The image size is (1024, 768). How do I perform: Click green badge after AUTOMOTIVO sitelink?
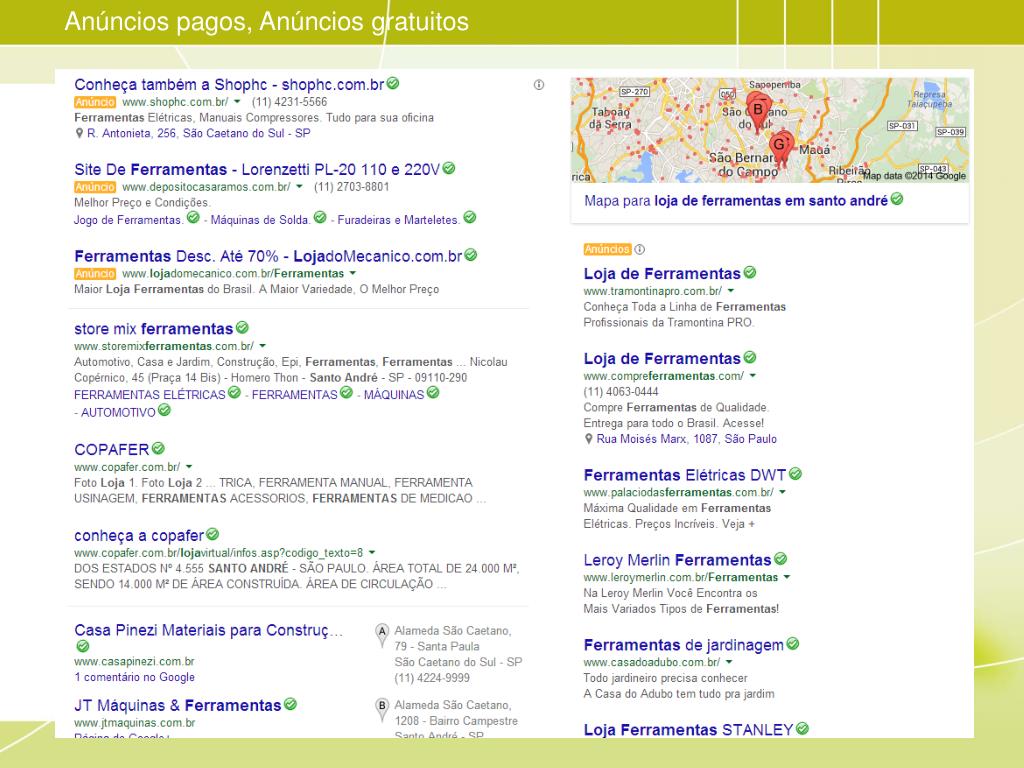165,410
